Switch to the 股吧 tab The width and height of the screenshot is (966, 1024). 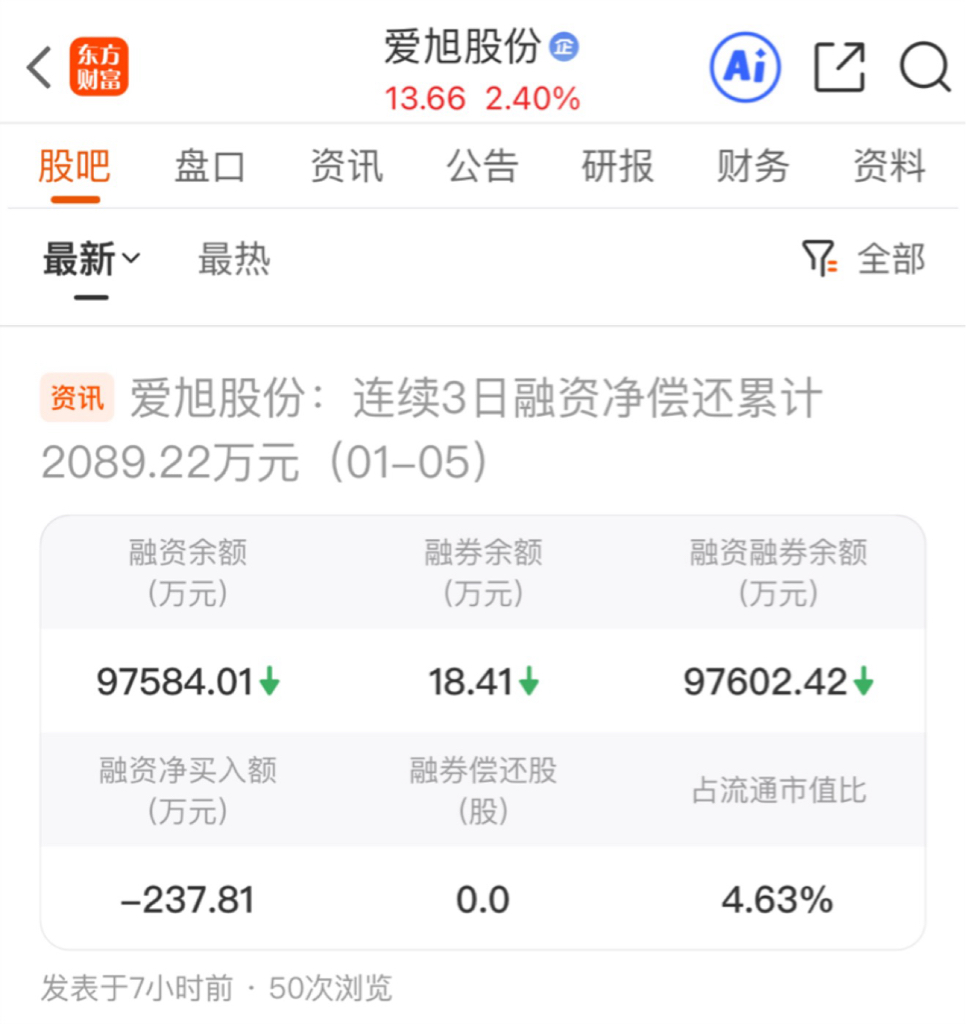click(74, 166)
